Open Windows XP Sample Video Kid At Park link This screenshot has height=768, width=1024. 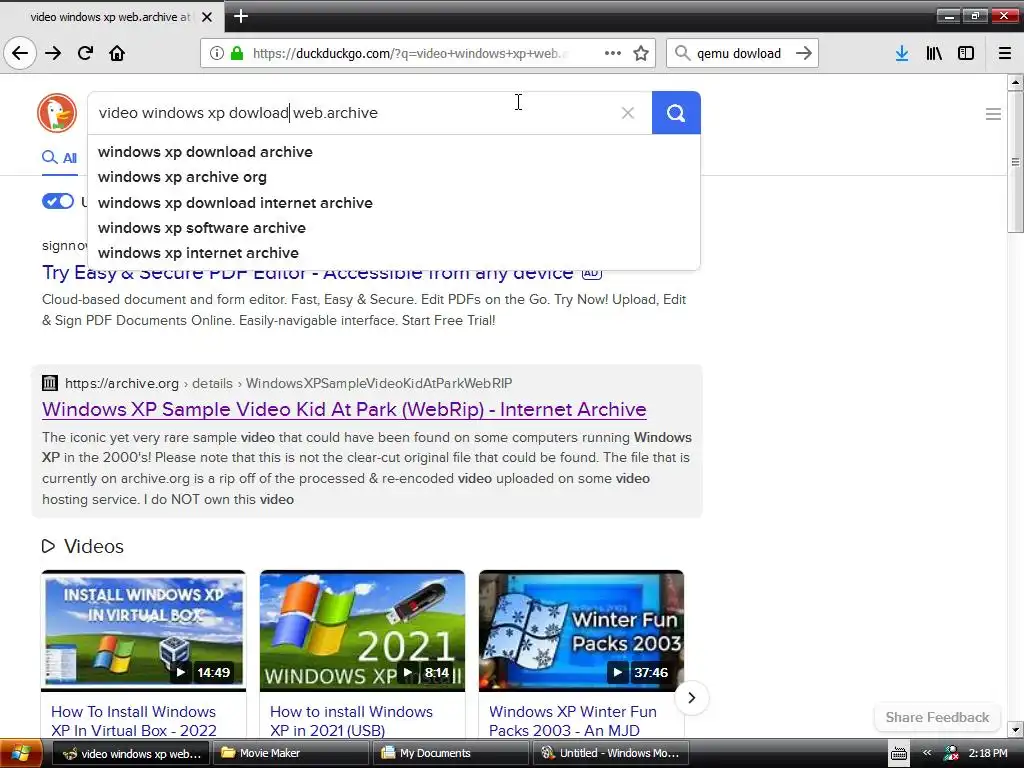[344, 409]
